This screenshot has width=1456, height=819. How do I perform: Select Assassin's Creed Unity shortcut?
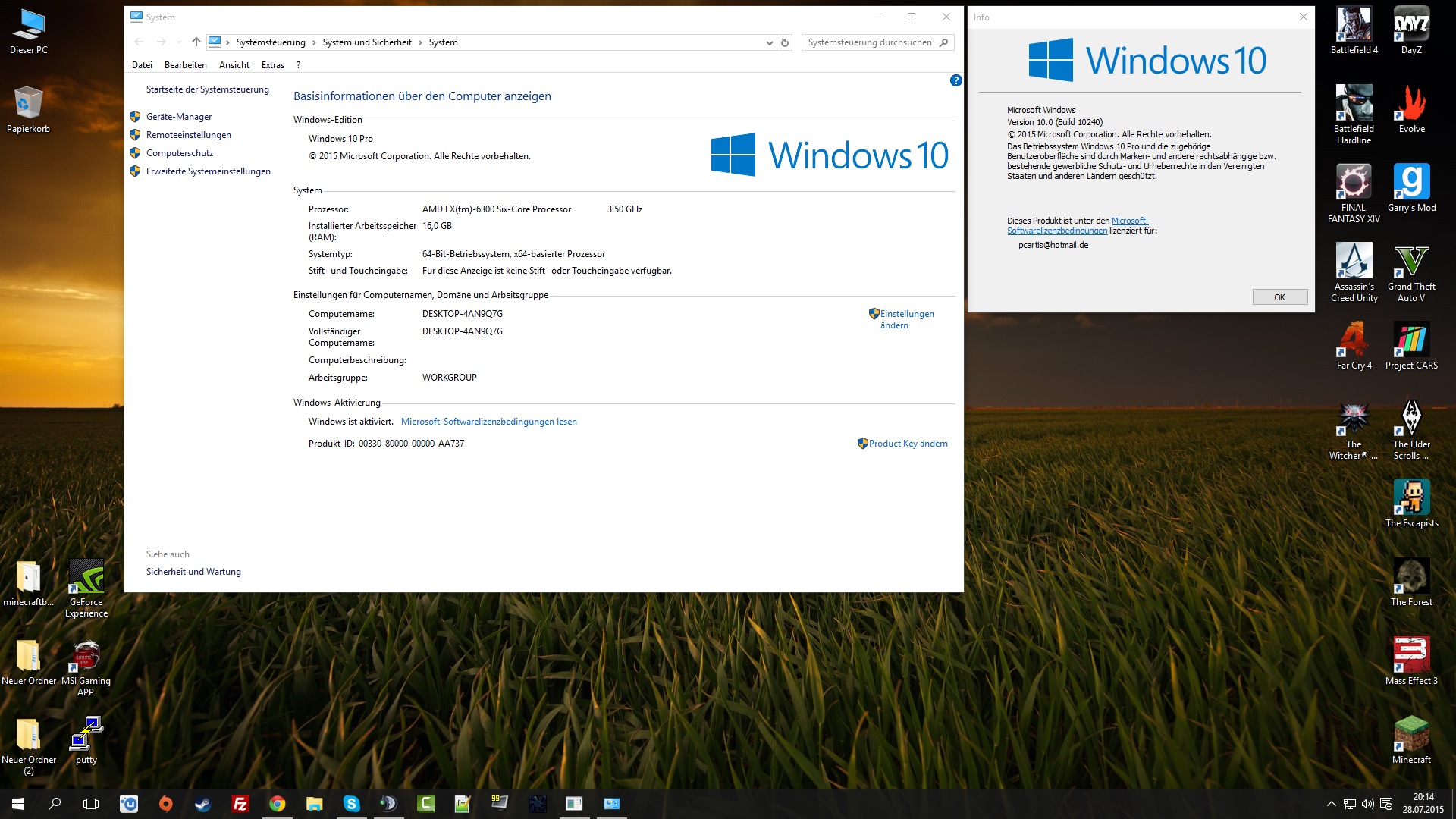(x=1354, y=272)
